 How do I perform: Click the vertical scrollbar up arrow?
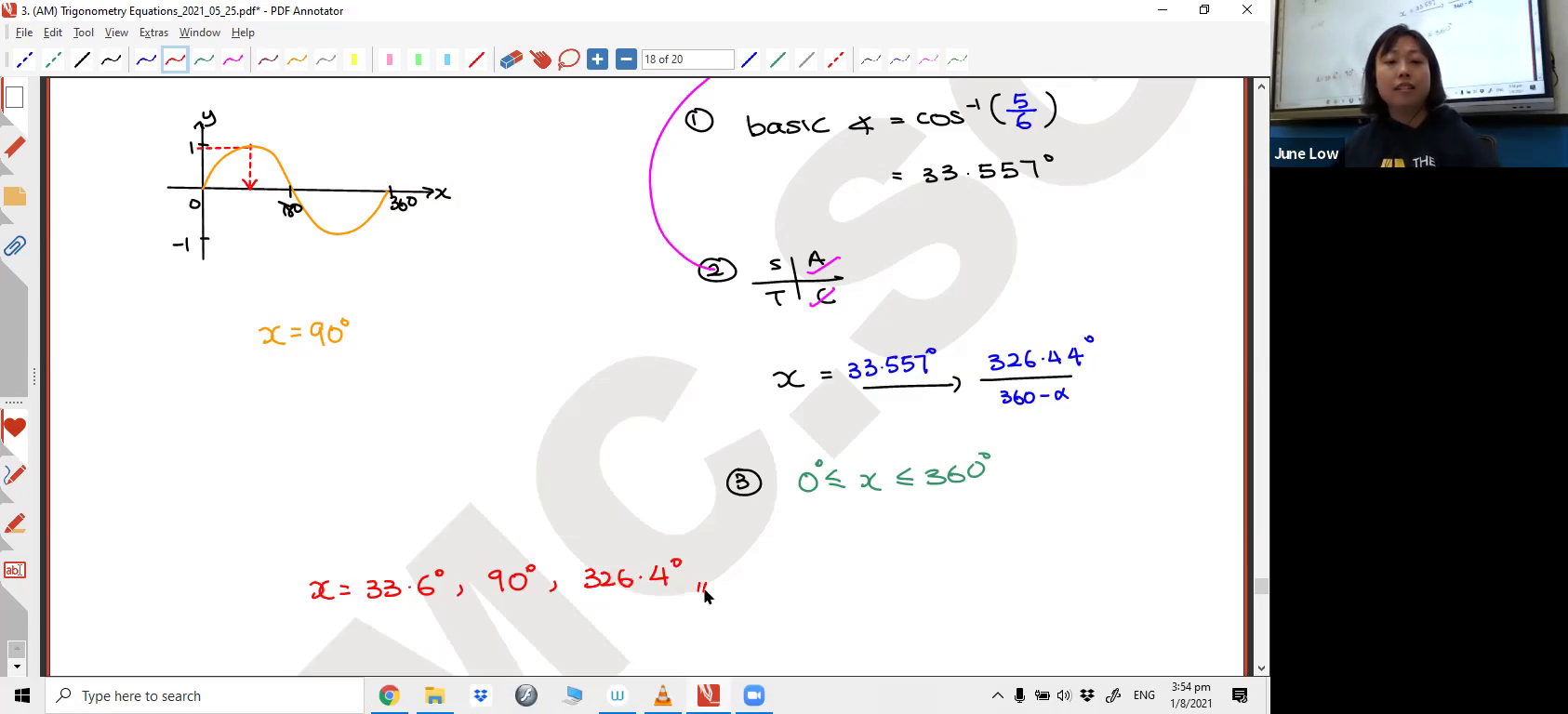(1261, 86)
